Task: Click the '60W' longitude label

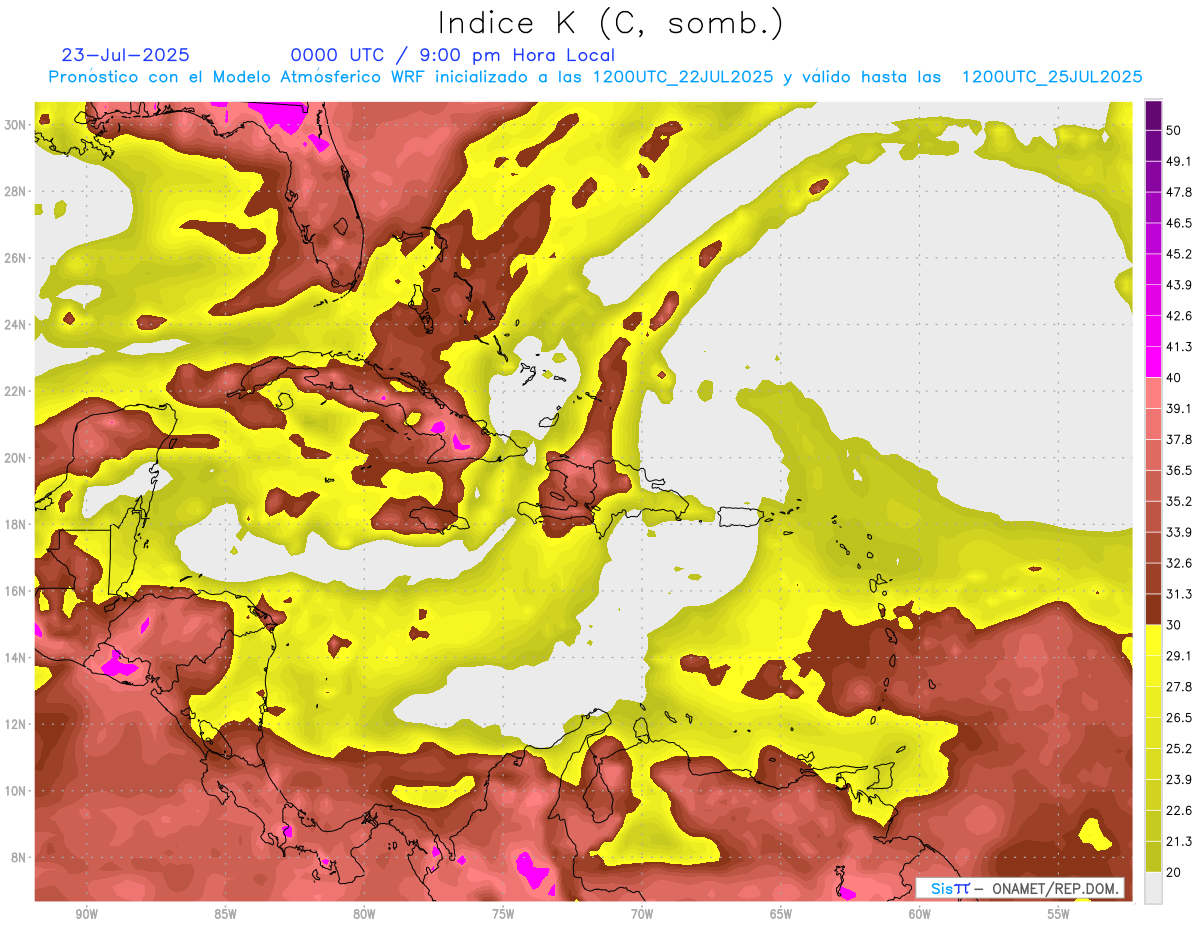Action: click(x=921, y=914)
